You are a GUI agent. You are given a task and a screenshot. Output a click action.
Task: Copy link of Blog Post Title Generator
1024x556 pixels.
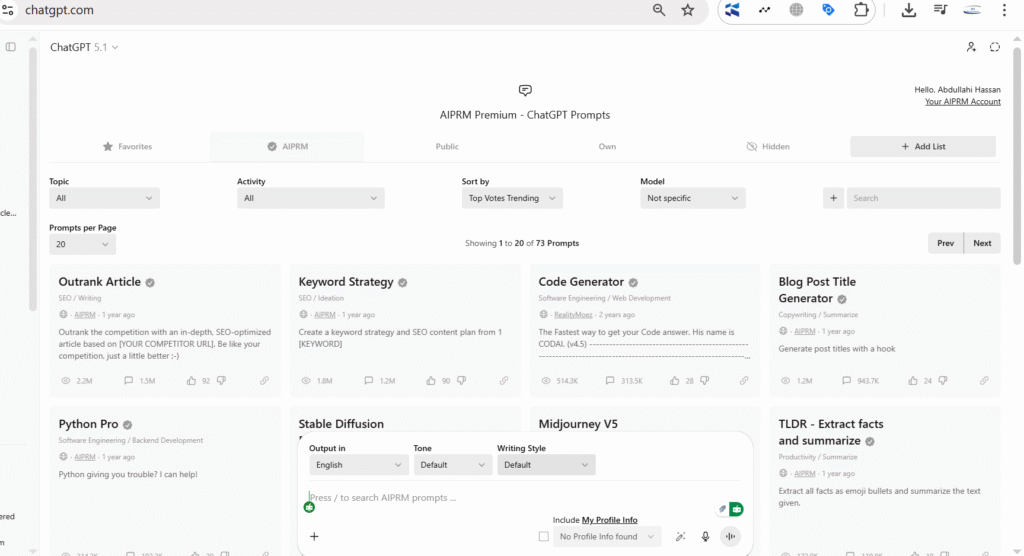point(984,380)
